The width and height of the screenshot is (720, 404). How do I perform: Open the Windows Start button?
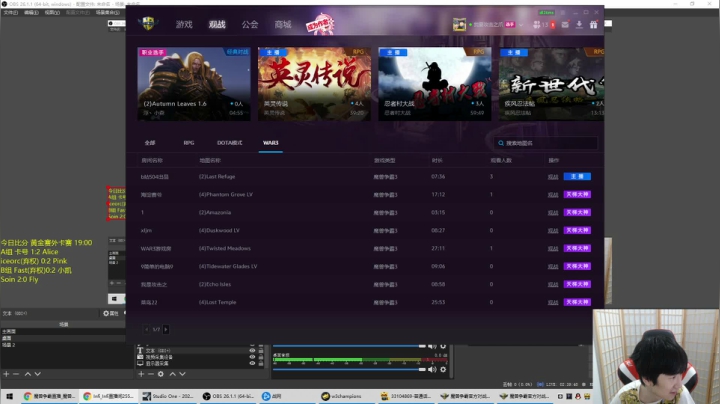click(10, 396)
